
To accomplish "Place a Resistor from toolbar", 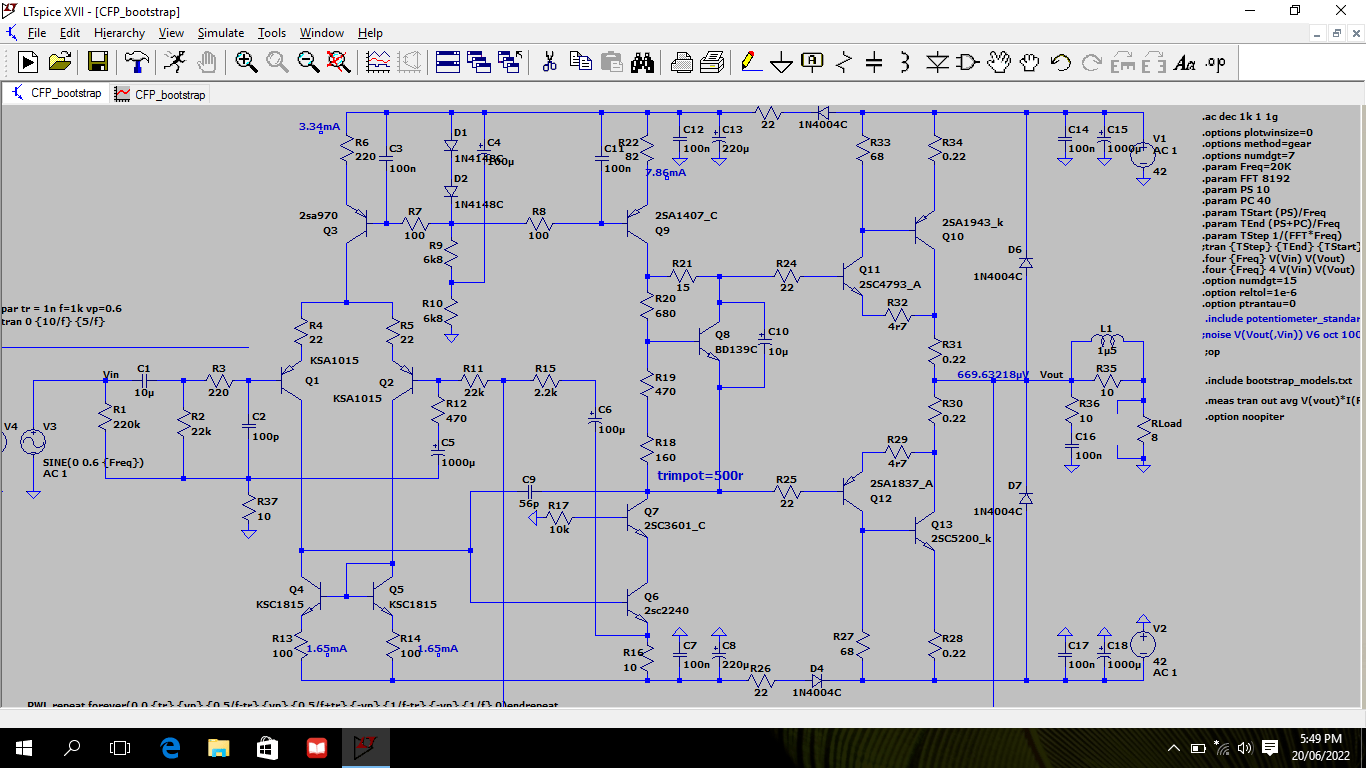I will [843, 62].
